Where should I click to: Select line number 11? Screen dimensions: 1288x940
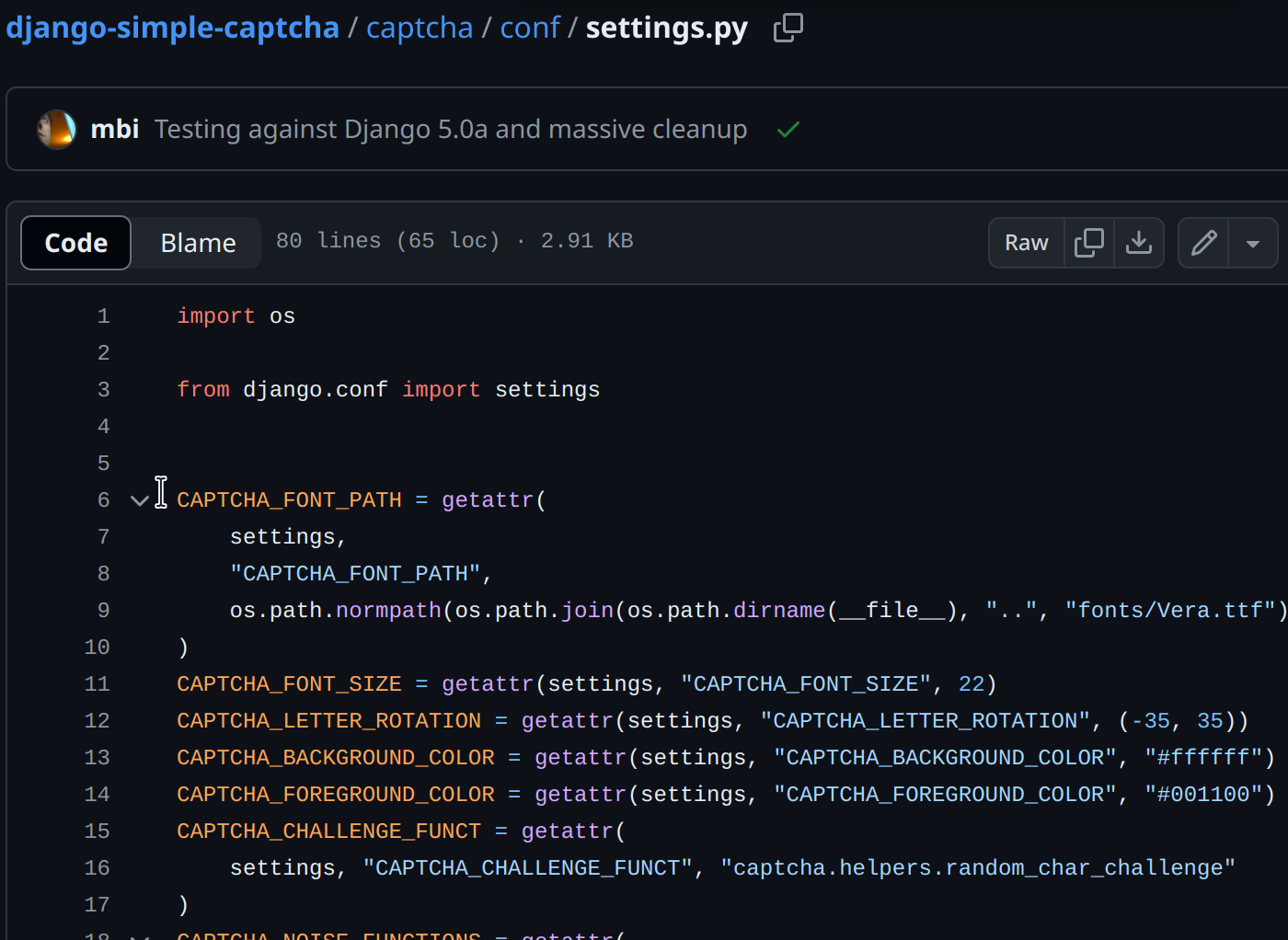click(x=97, y=684)
